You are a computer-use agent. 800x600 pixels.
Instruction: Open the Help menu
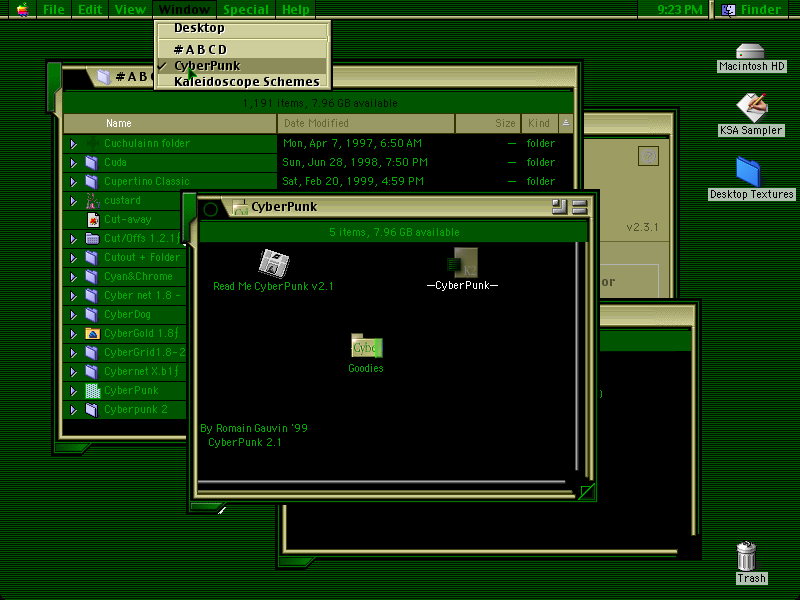click(296, 9)
